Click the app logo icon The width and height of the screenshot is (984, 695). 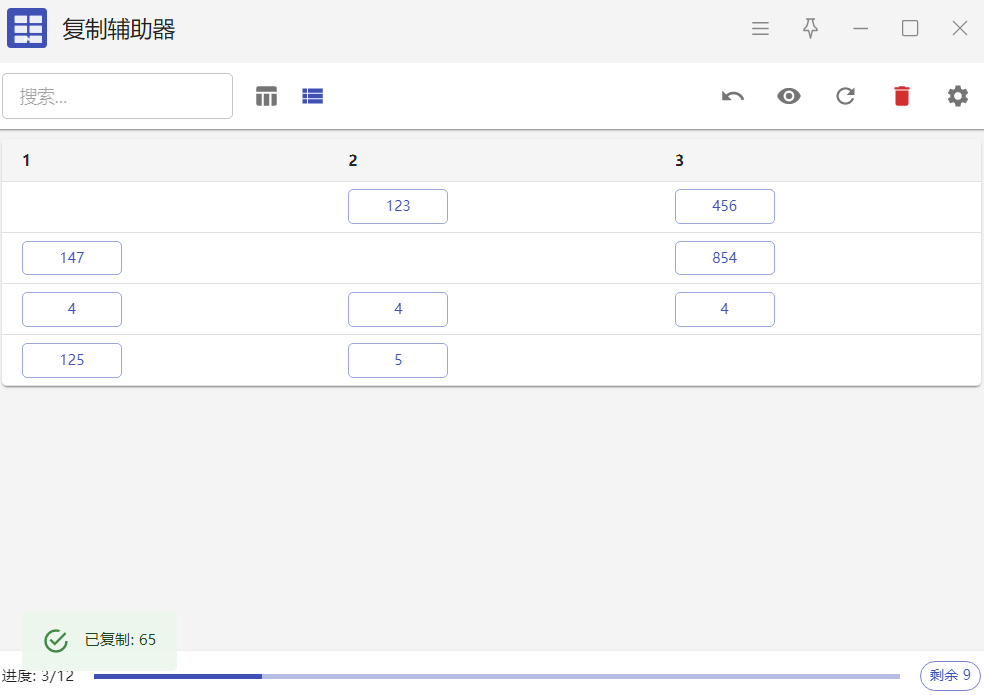point(27,29)
